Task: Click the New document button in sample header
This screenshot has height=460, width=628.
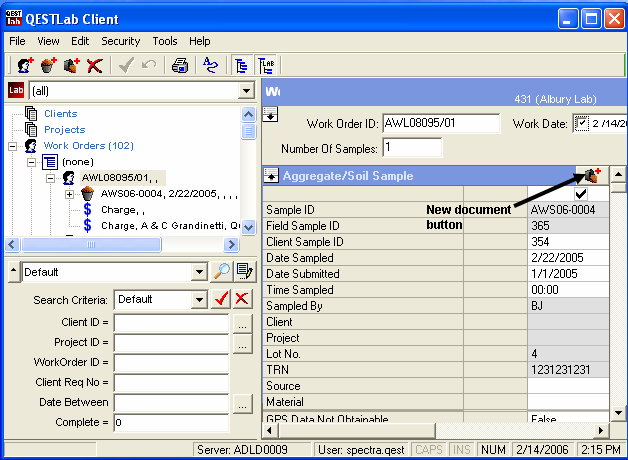Action: [593, 175]
